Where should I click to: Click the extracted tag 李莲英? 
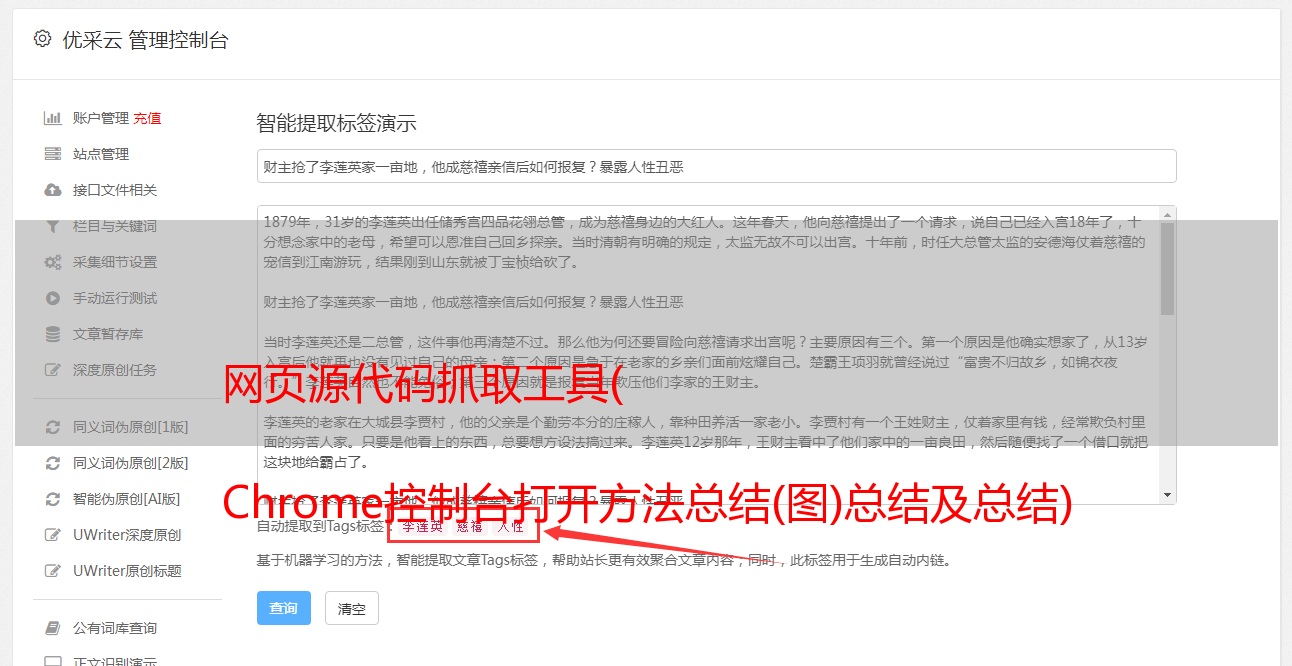click(x=422, y=526)
